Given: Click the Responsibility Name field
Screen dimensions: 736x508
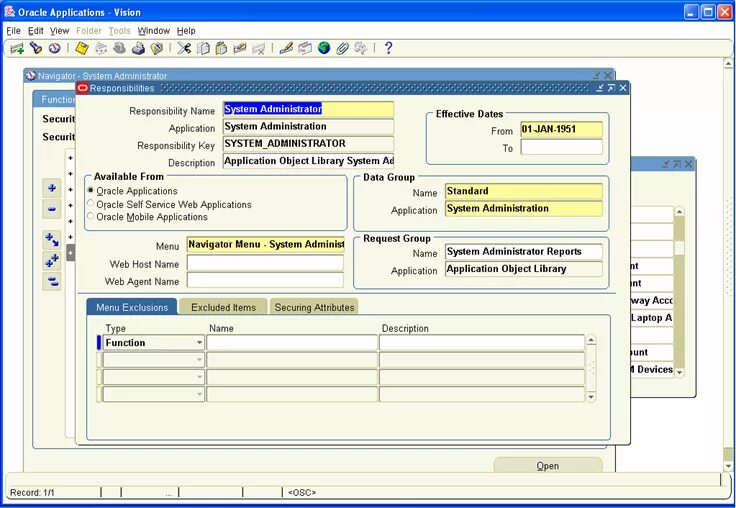Looking at the screenshot, I should click(308, 109).
